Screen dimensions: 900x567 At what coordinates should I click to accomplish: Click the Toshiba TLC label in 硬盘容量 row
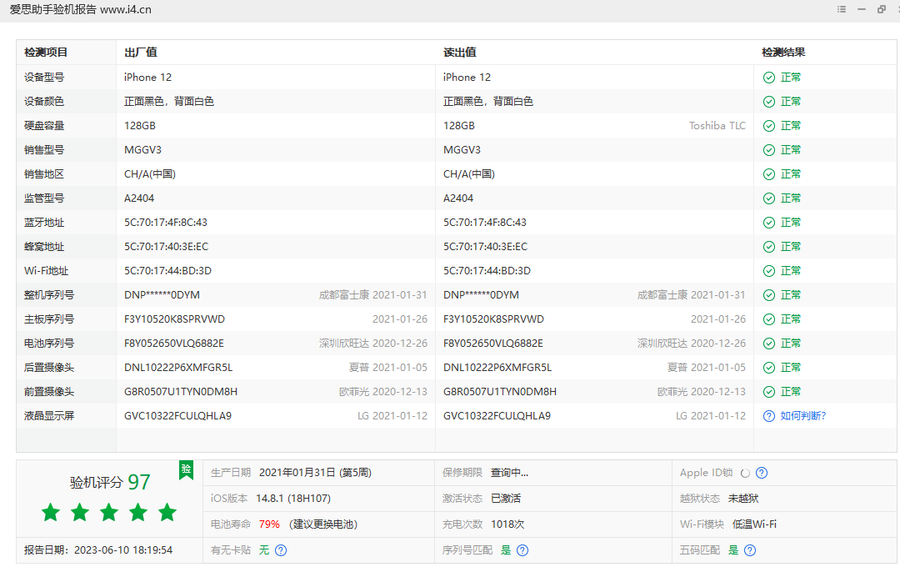[x=717, y=126]
